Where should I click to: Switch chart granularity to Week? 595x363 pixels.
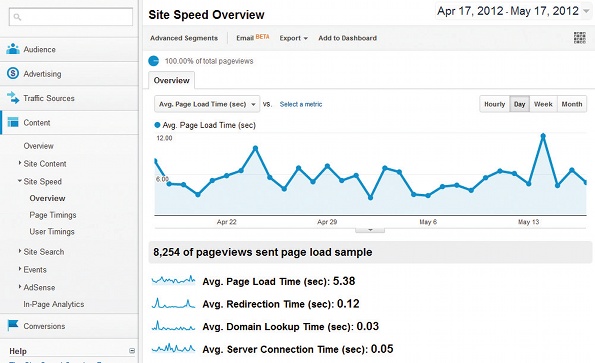pyautogui.click(x=543, y=104)
